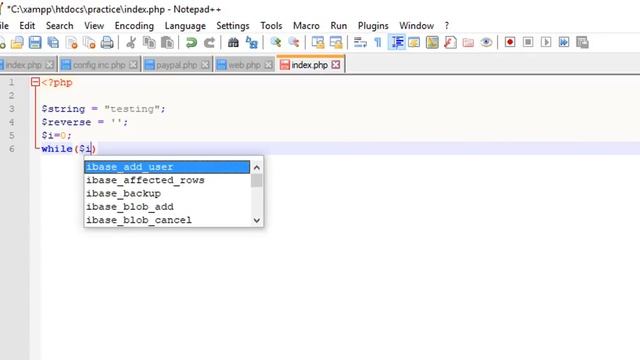Screen dimensions: 640x360
Task: Close the paypal.php tab
Action: [x=205, y=65]
